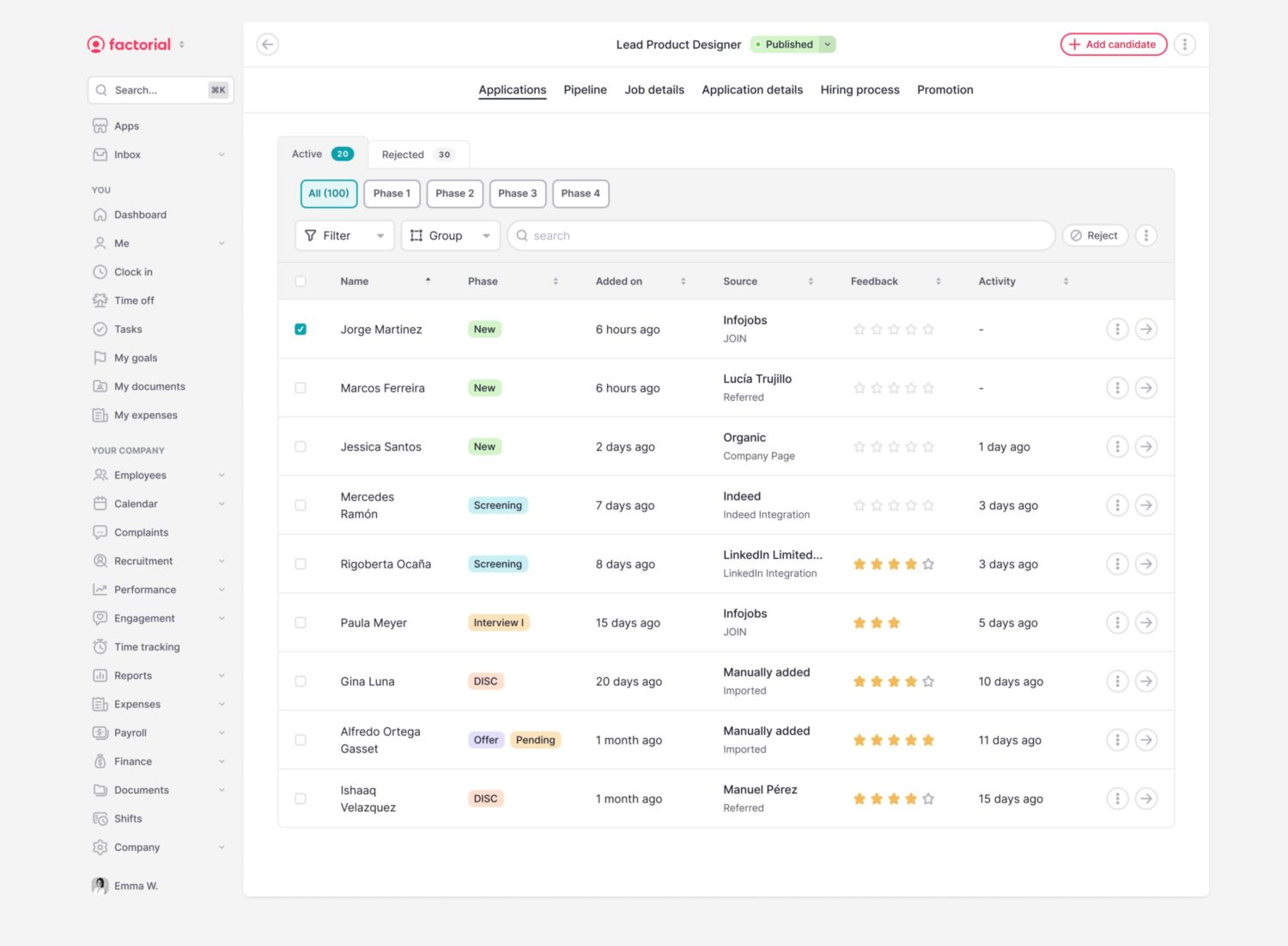The image size is (1288, 946).
Task: Switch to the Pipeline tab
Action: [x=585, y=90]
